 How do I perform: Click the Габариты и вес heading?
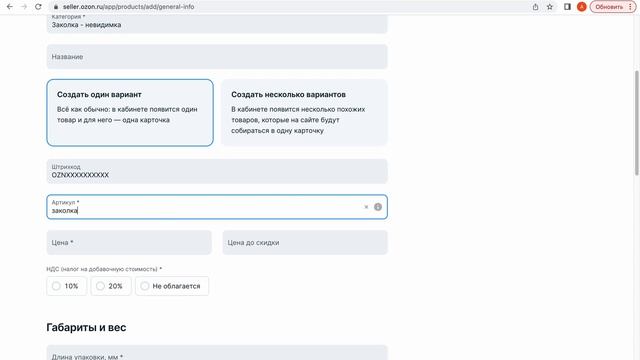click(x=86, y=327)
